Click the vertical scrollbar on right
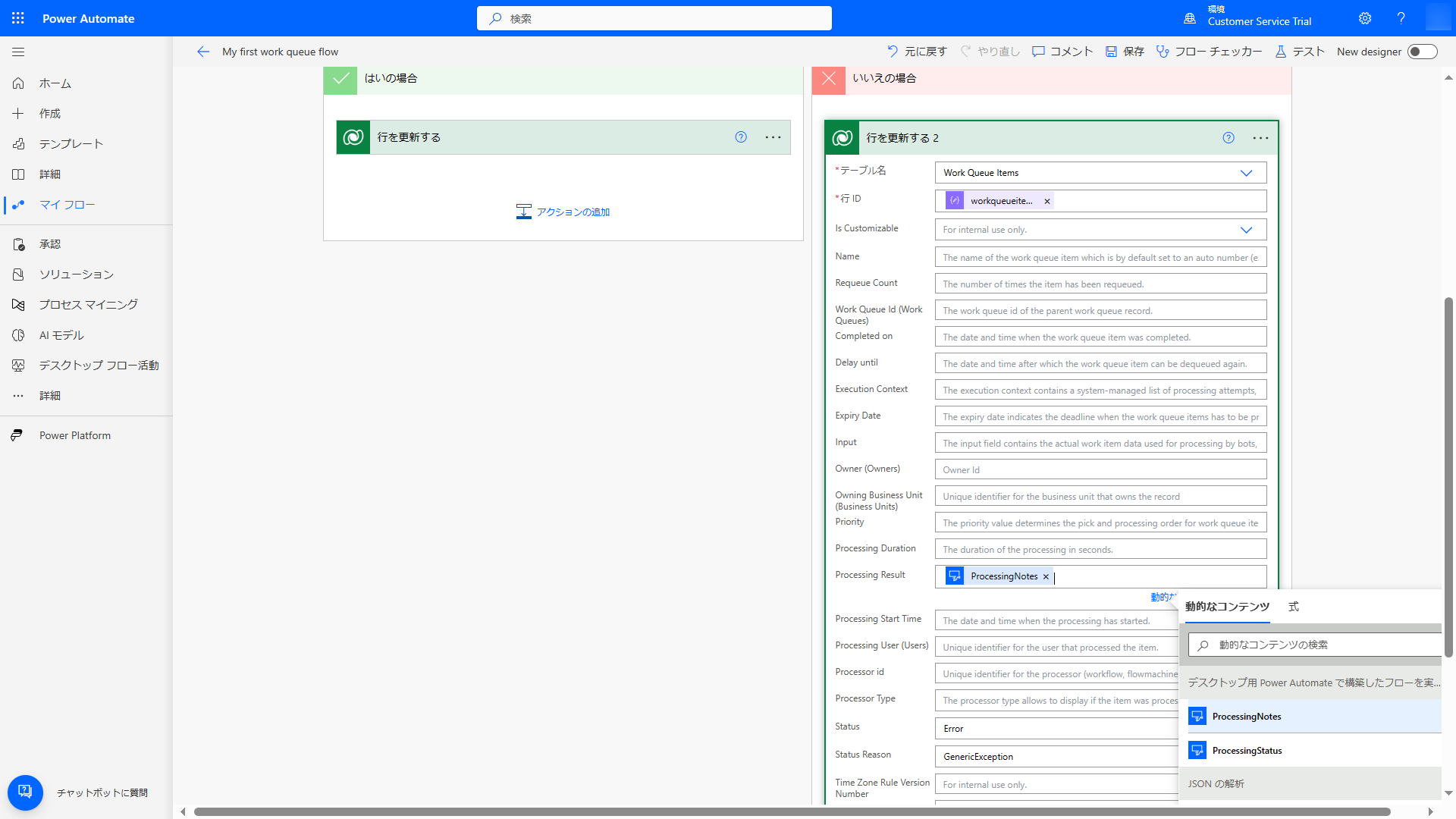This screenshot has width=1456, height=819. (x=1448, y=478)
